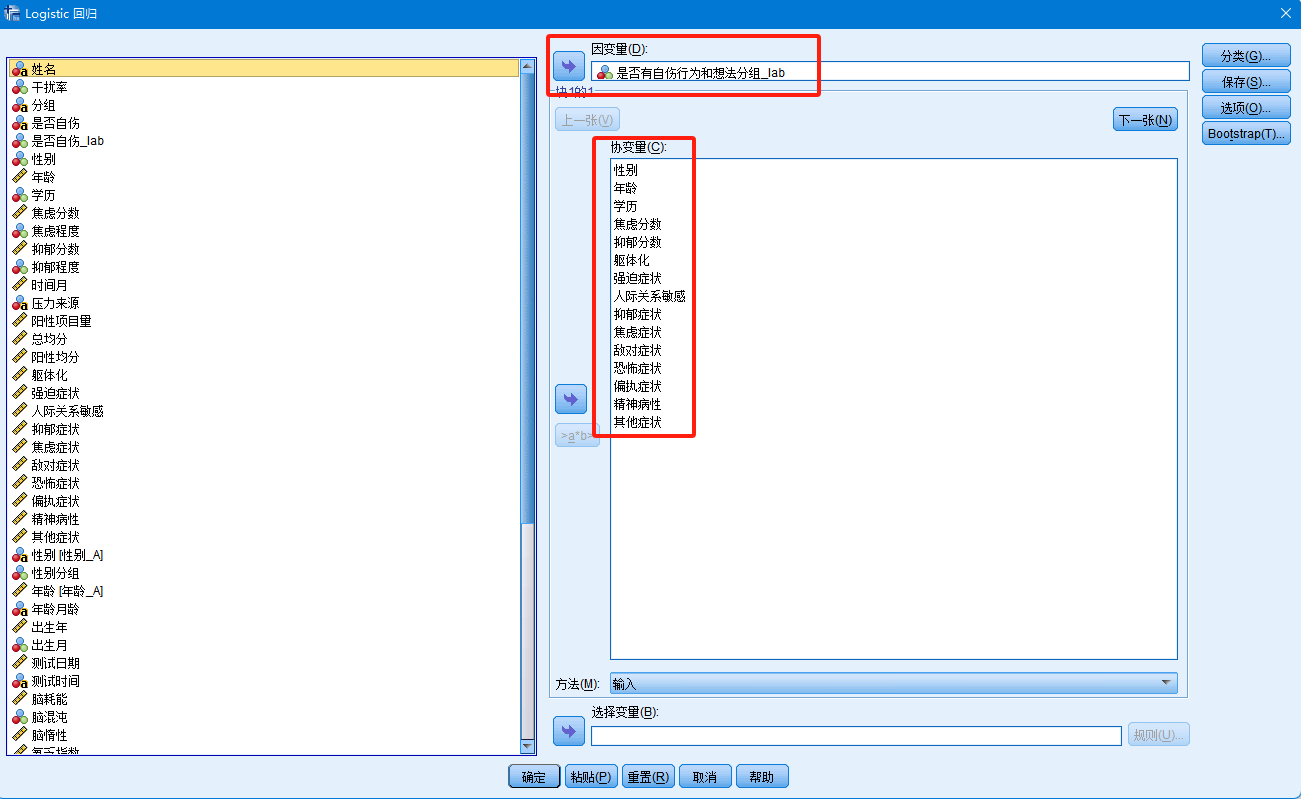Click the 上一张(V) previous block button
The image size is (1301, 799).
click(x=587, y=120)
